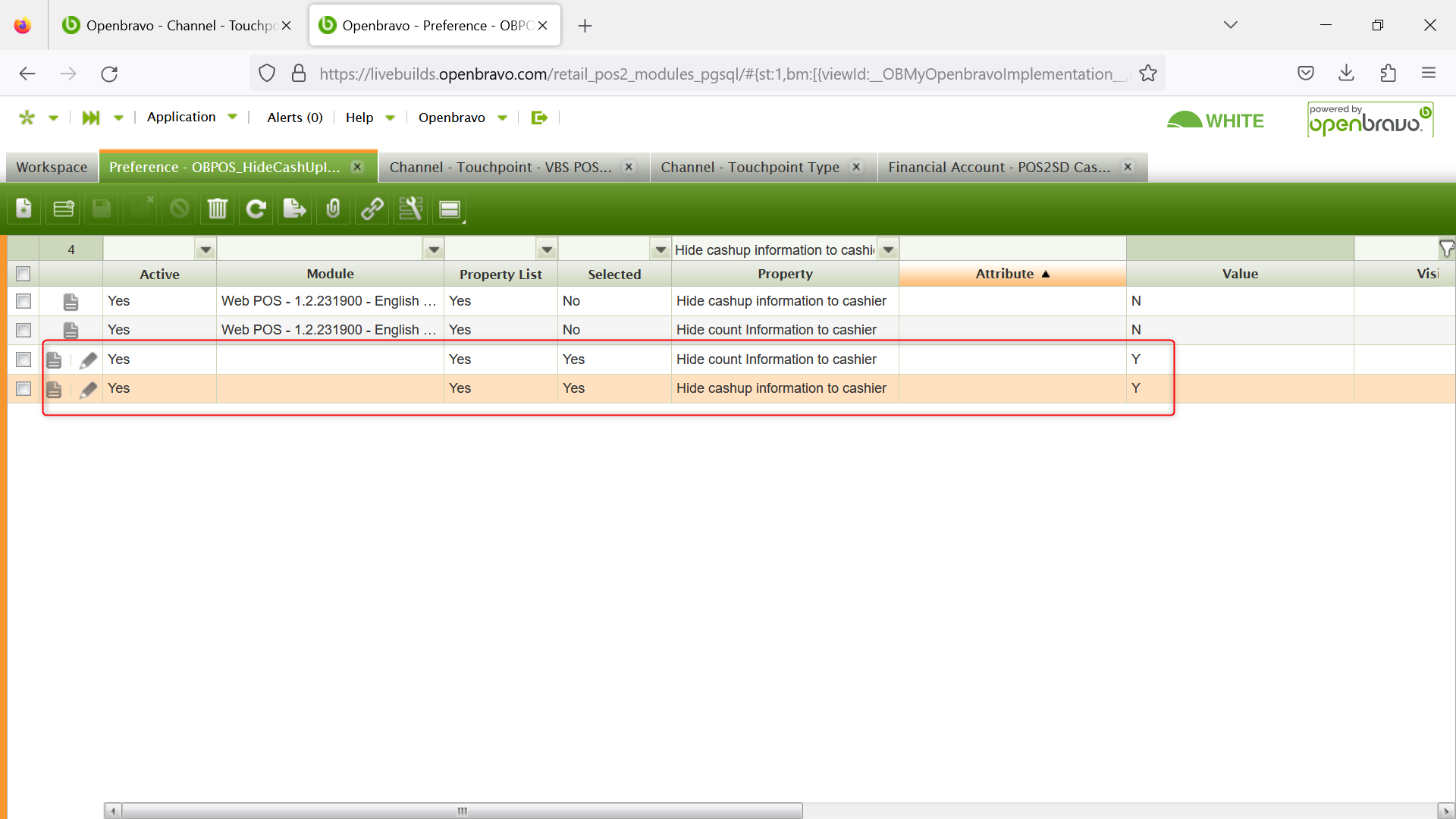This screenshot has height=819, width=1456.
Task: Click the horizontal scrollbar thumb
Action: coord(461,811)
